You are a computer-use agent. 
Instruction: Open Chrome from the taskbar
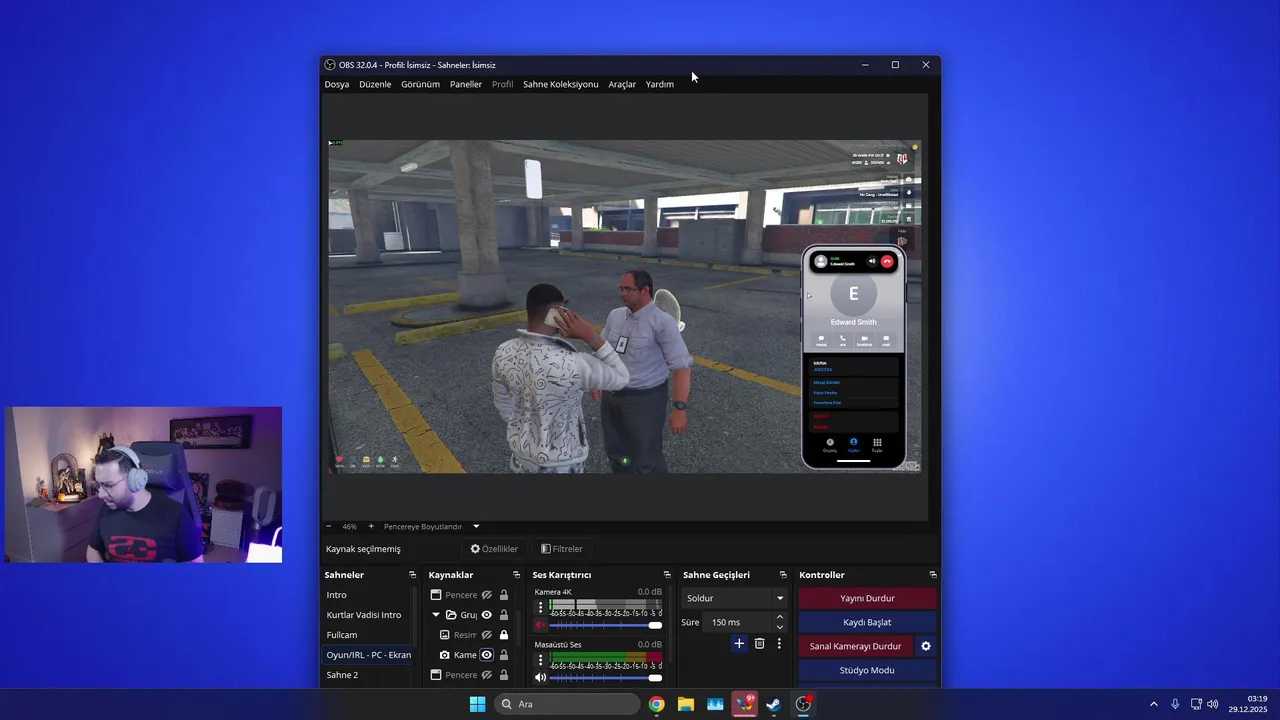(x=656, y=704)
